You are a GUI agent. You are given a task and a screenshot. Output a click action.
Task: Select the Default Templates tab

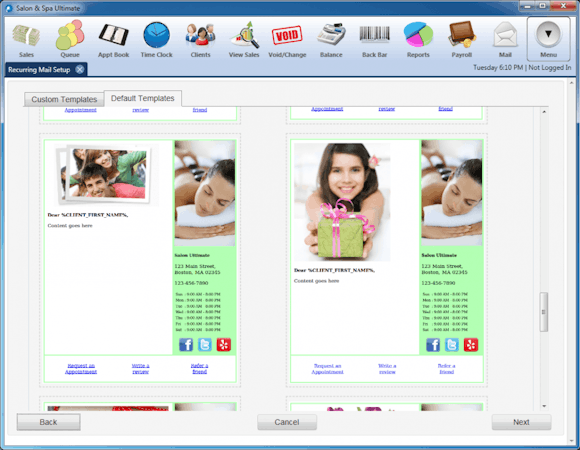click(x=142, y=98)
